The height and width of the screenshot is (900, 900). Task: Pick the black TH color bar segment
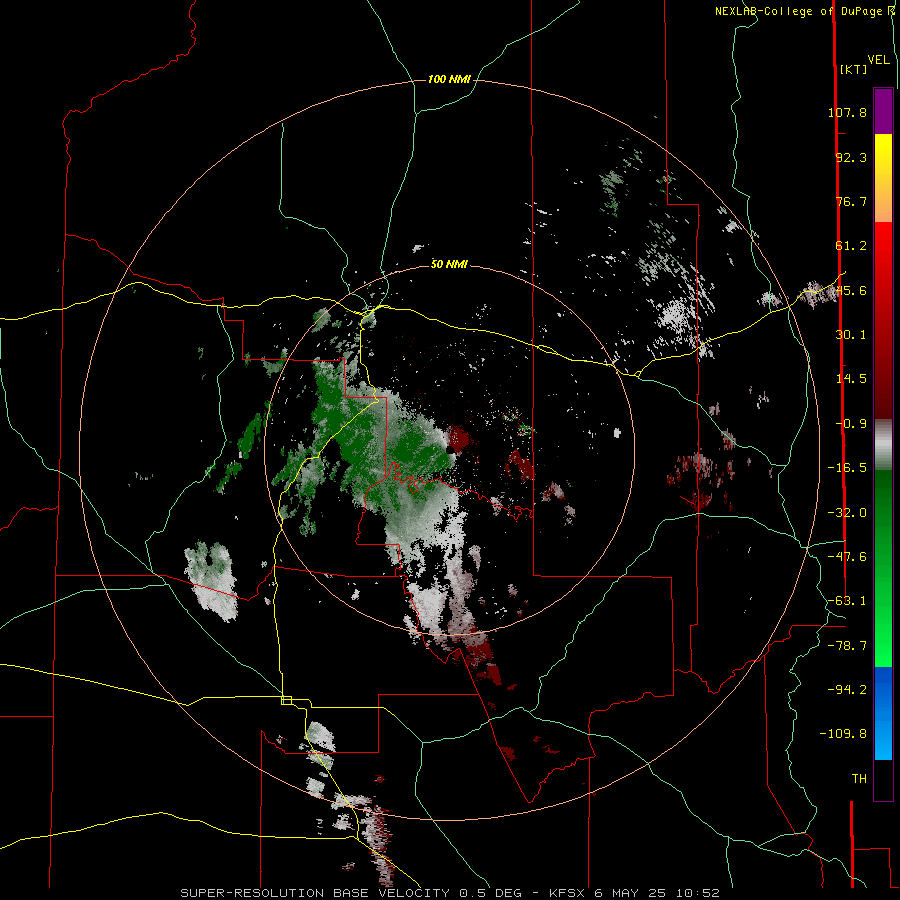[883, 780]
